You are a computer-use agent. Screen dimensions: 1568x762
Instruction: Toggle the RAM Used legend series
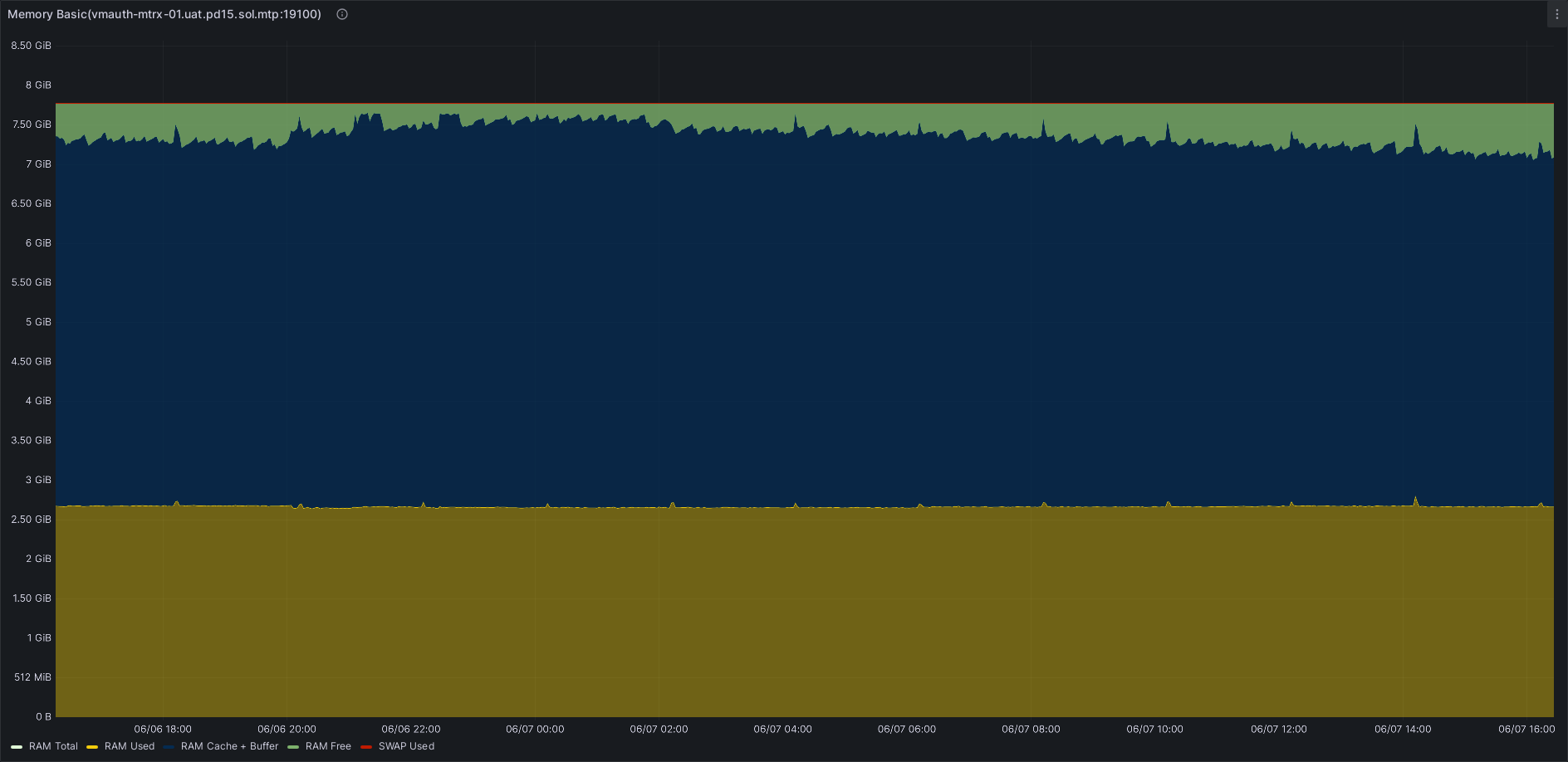(x=130, y=746)
